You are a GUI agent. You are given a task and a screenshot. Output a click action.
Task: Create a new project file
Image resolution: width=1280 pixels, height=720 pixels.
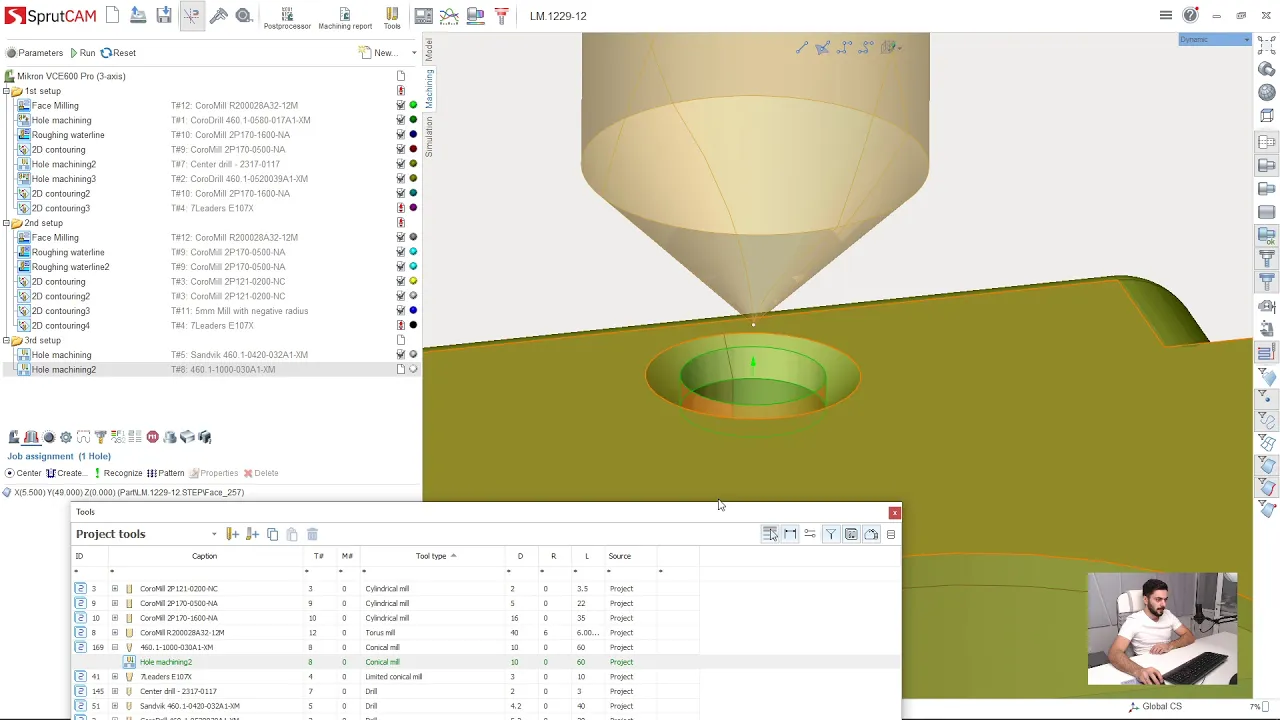[112, 16]
